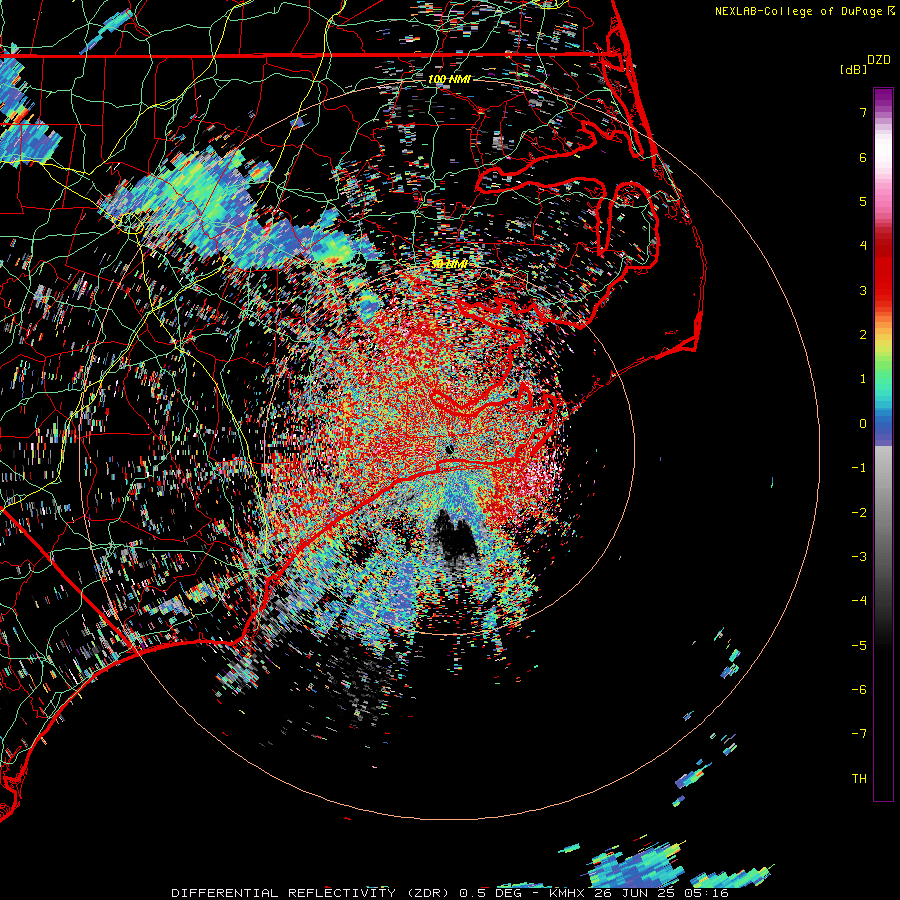Click the 6 dB scale label
This screenshot has height=900, width=900.
(863, 157)
